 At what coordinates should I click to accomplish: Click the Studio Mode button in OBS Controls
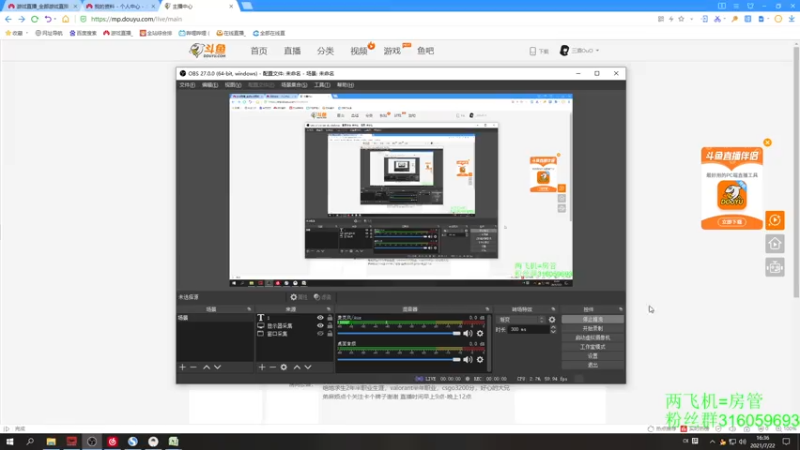point(592,347)
